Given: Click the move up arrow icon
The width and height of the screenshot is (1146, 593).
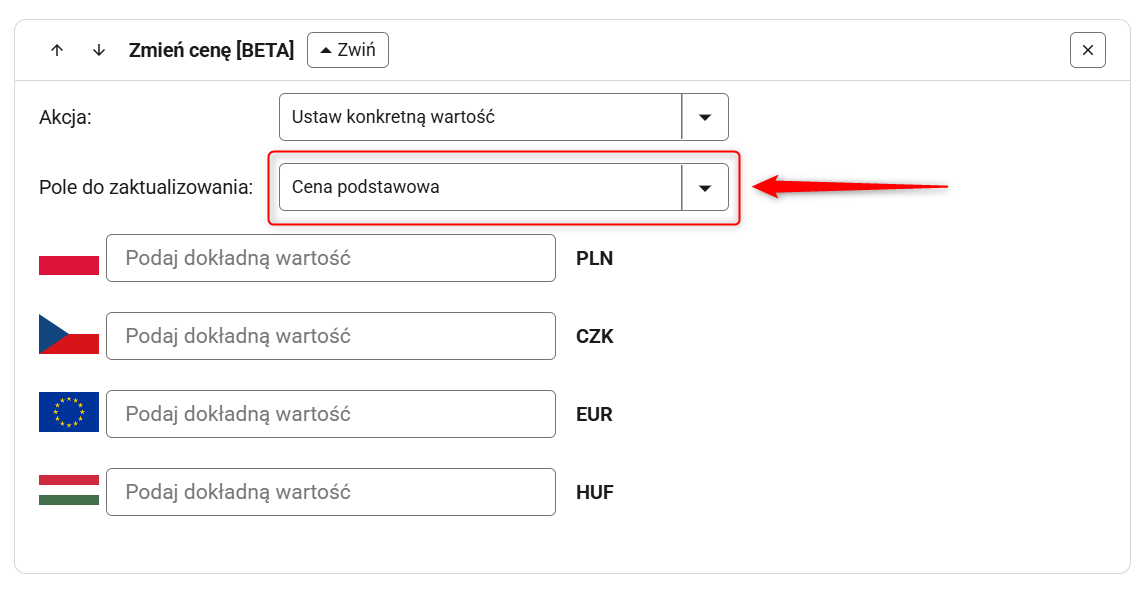Looking at the screenshot, I should [x=57, y=50].
